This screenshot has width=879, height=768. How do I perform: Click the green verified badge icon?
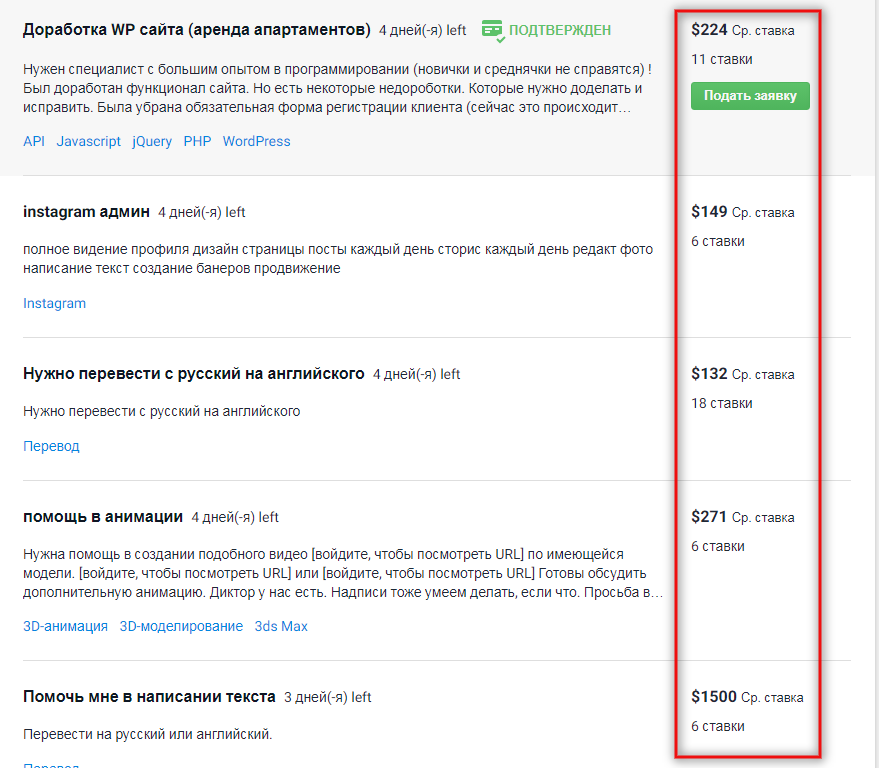[491, 31]
